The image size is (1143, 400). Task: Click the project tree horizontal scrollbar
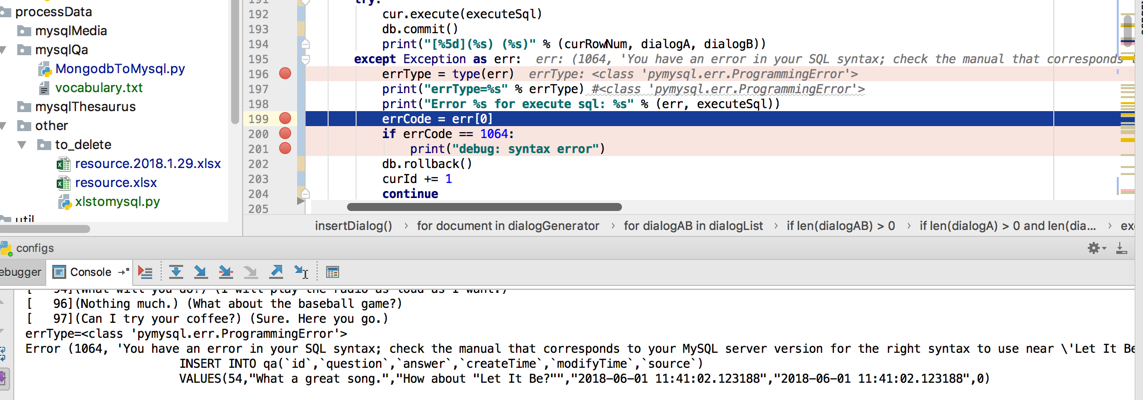[x=44, y=229]
